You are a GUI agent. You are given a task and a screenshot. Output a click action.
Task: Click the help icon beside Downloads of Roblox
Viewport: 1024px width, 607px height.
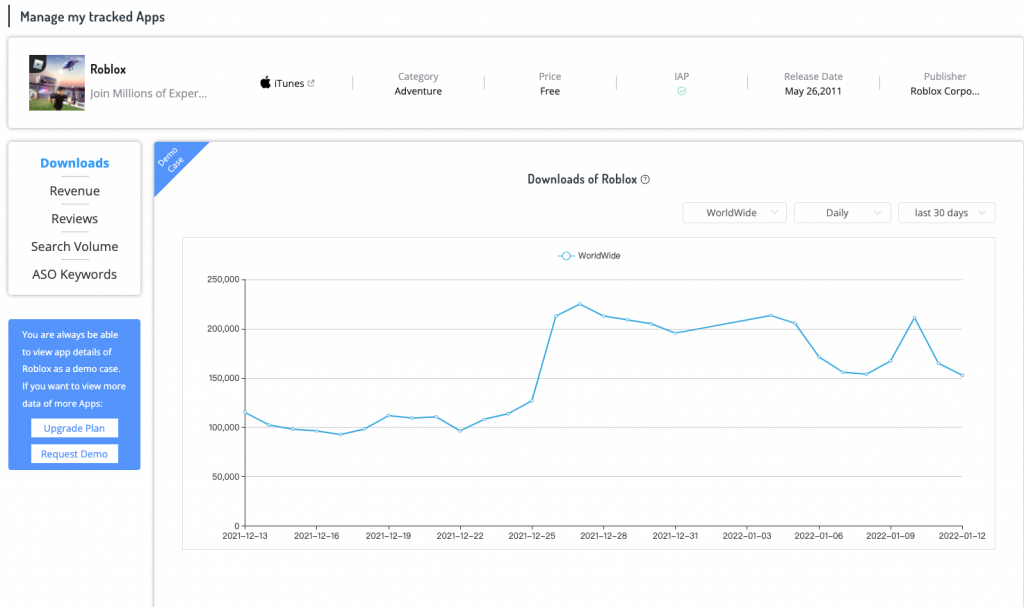point(645,180)
